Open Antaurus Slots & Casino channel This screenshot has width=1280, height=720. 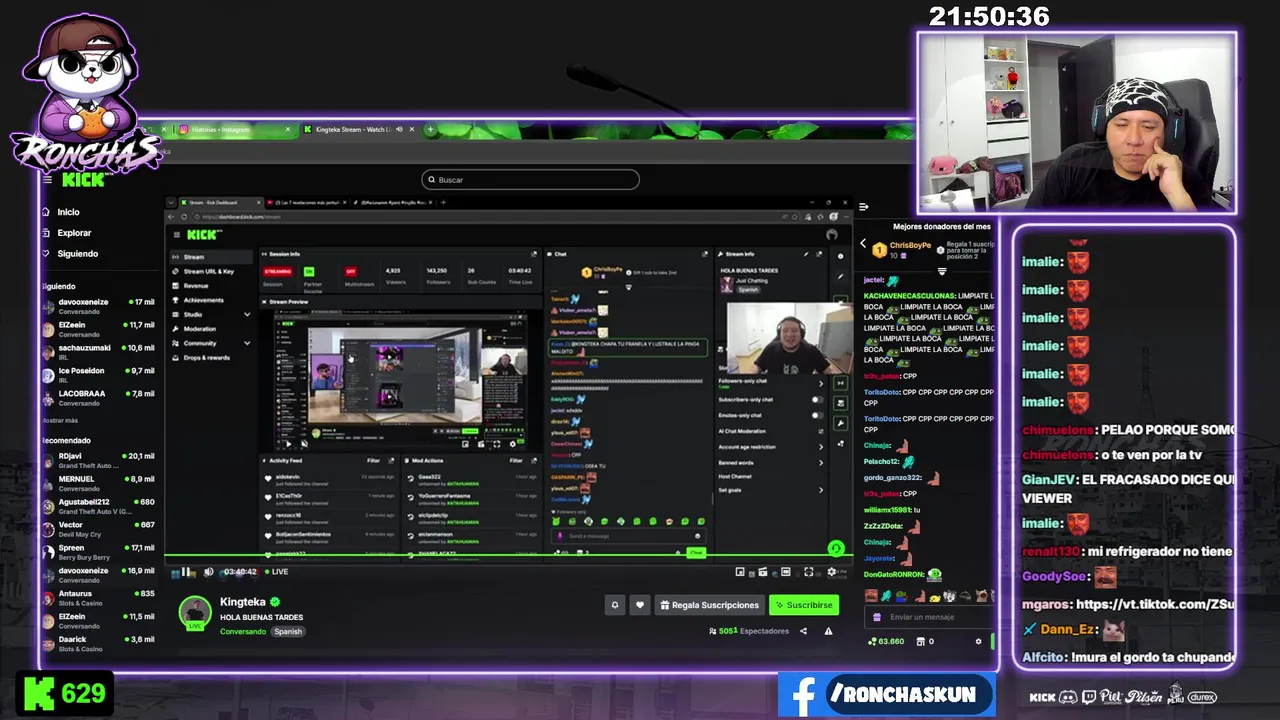tap(98, 598)
